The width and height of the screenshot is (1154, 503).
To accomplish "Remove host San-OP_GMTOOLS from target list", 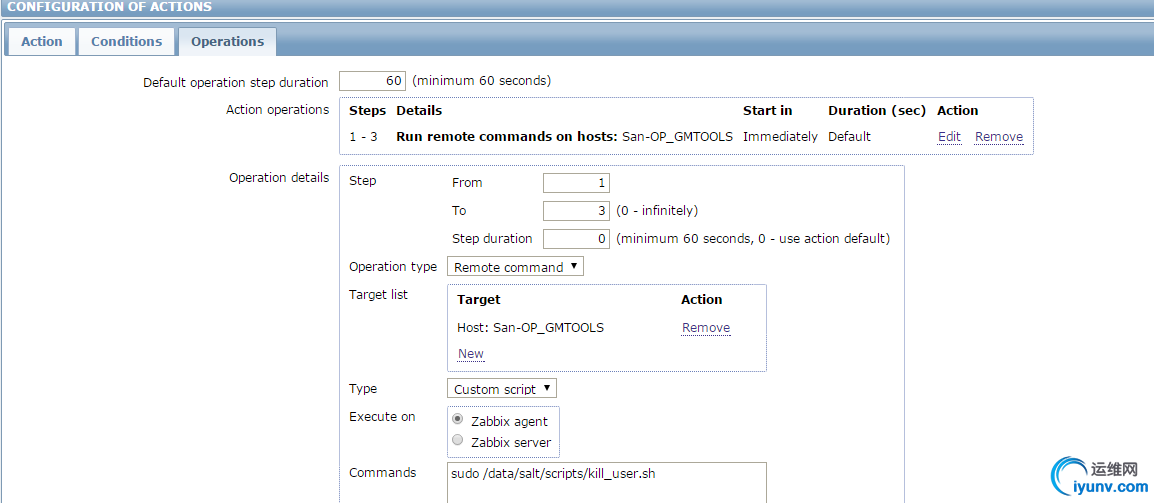I will coord(706,328).
